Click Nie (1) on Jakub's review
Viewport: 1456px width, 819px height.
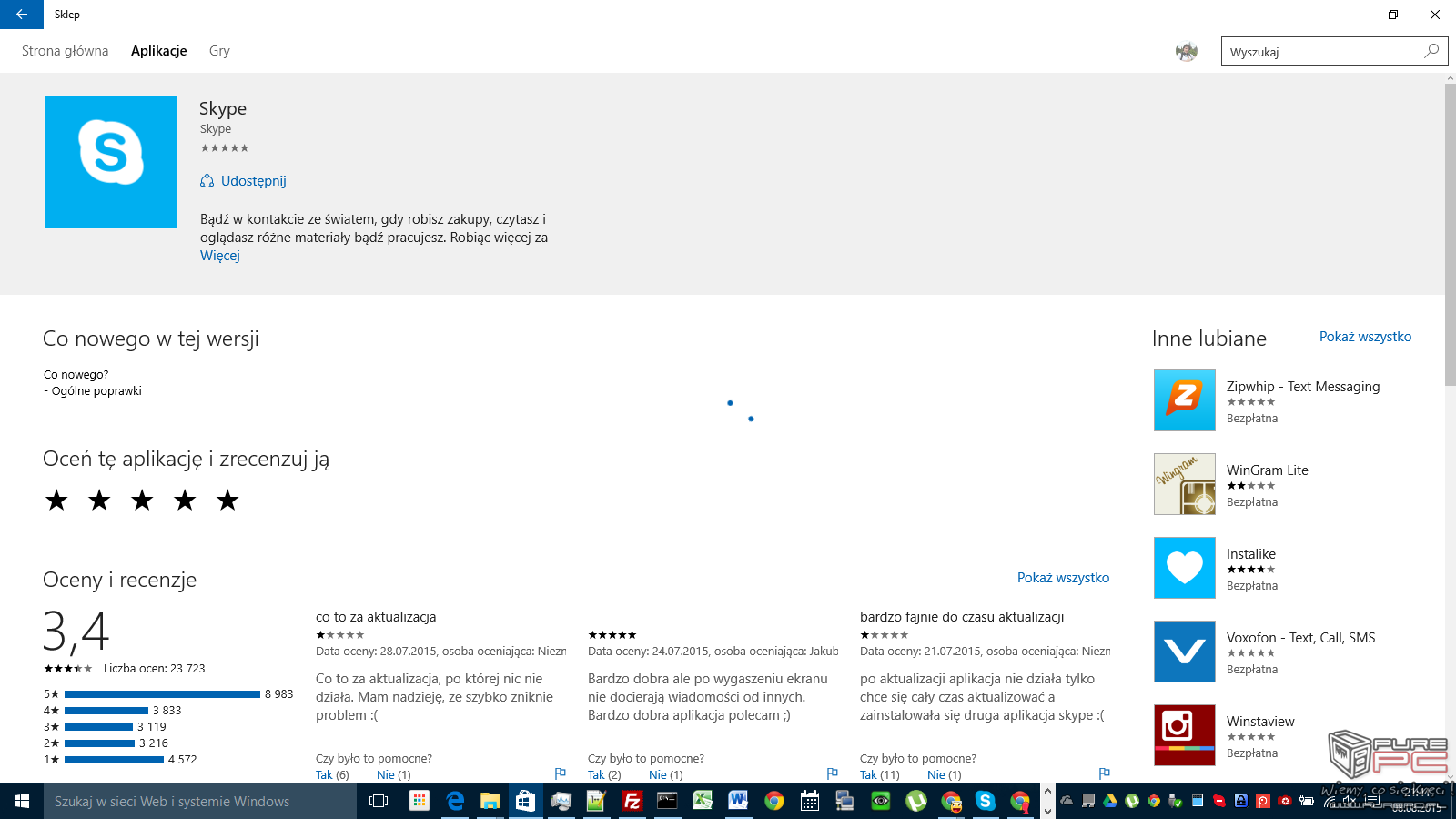click(x=666, y=775)
